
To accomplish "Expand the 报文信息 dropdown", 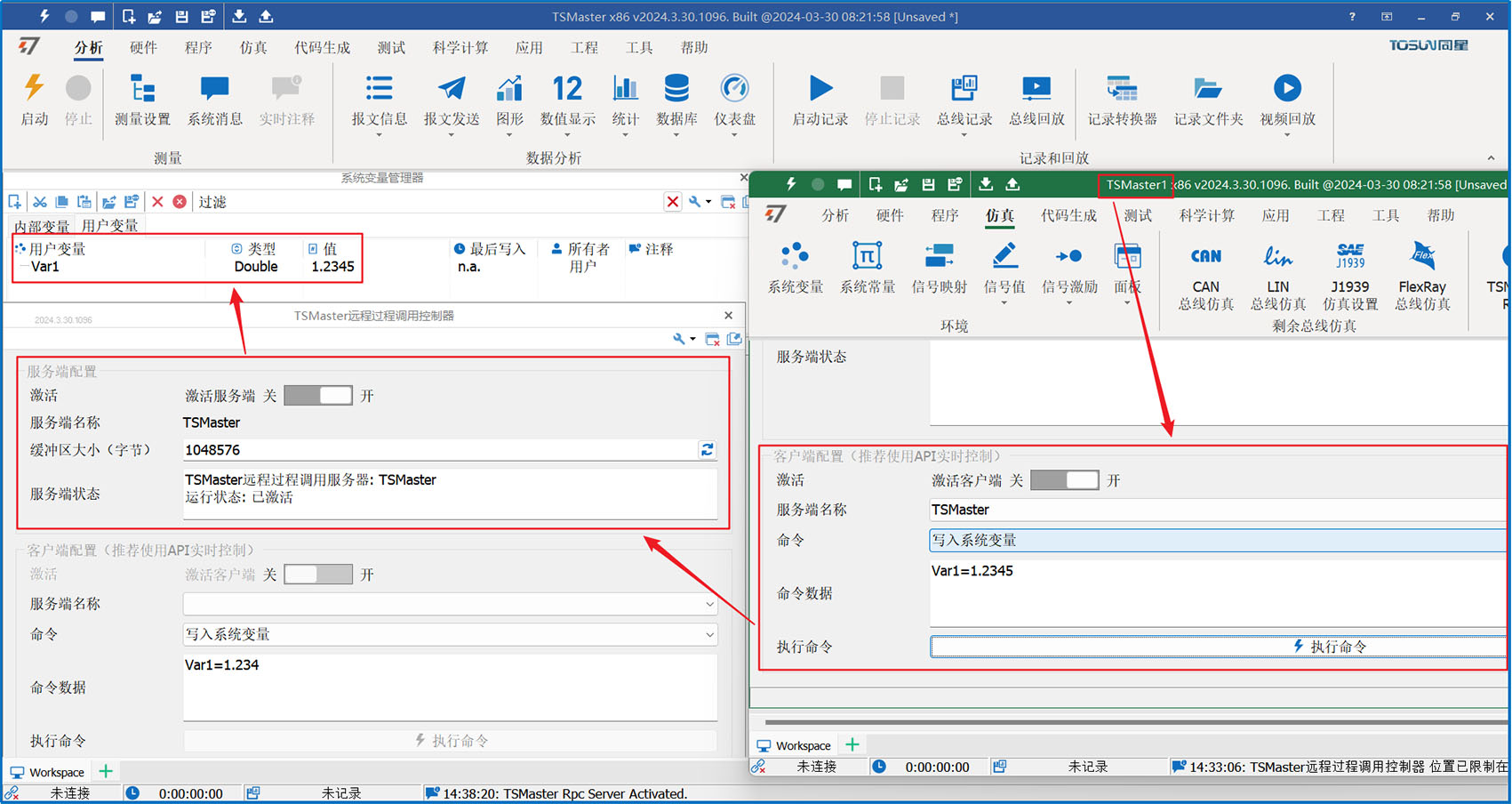I will point(379,135).
